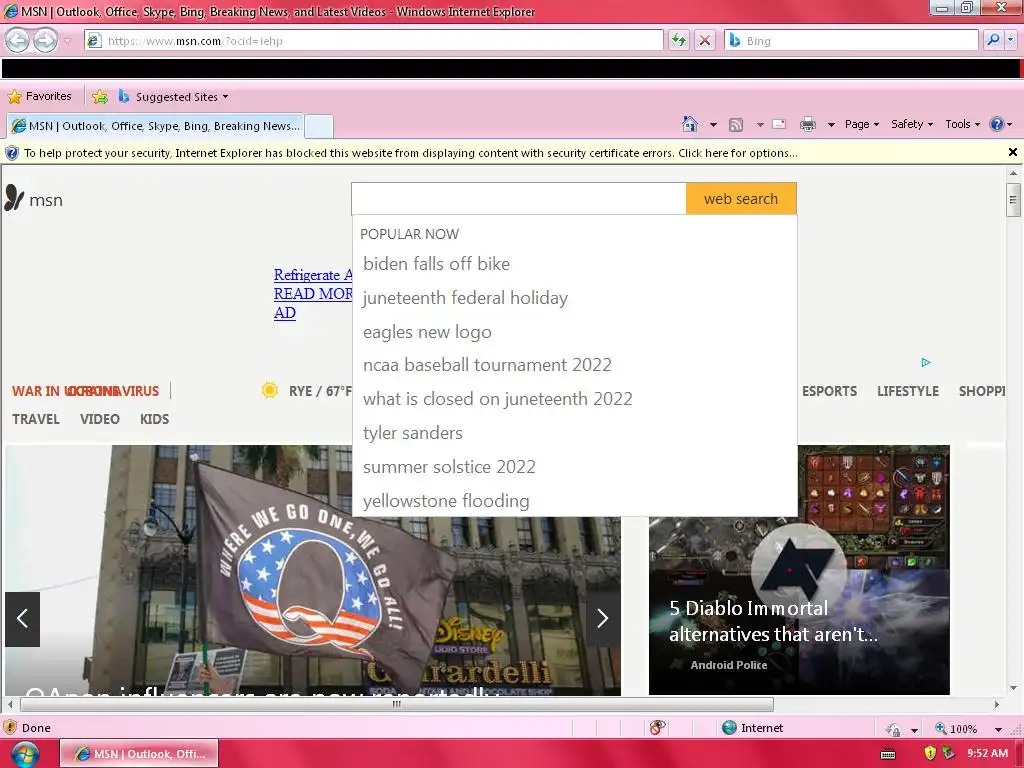
Task: Click the horizontal scrollbar thumb
Action: click(x=396, y=704)
